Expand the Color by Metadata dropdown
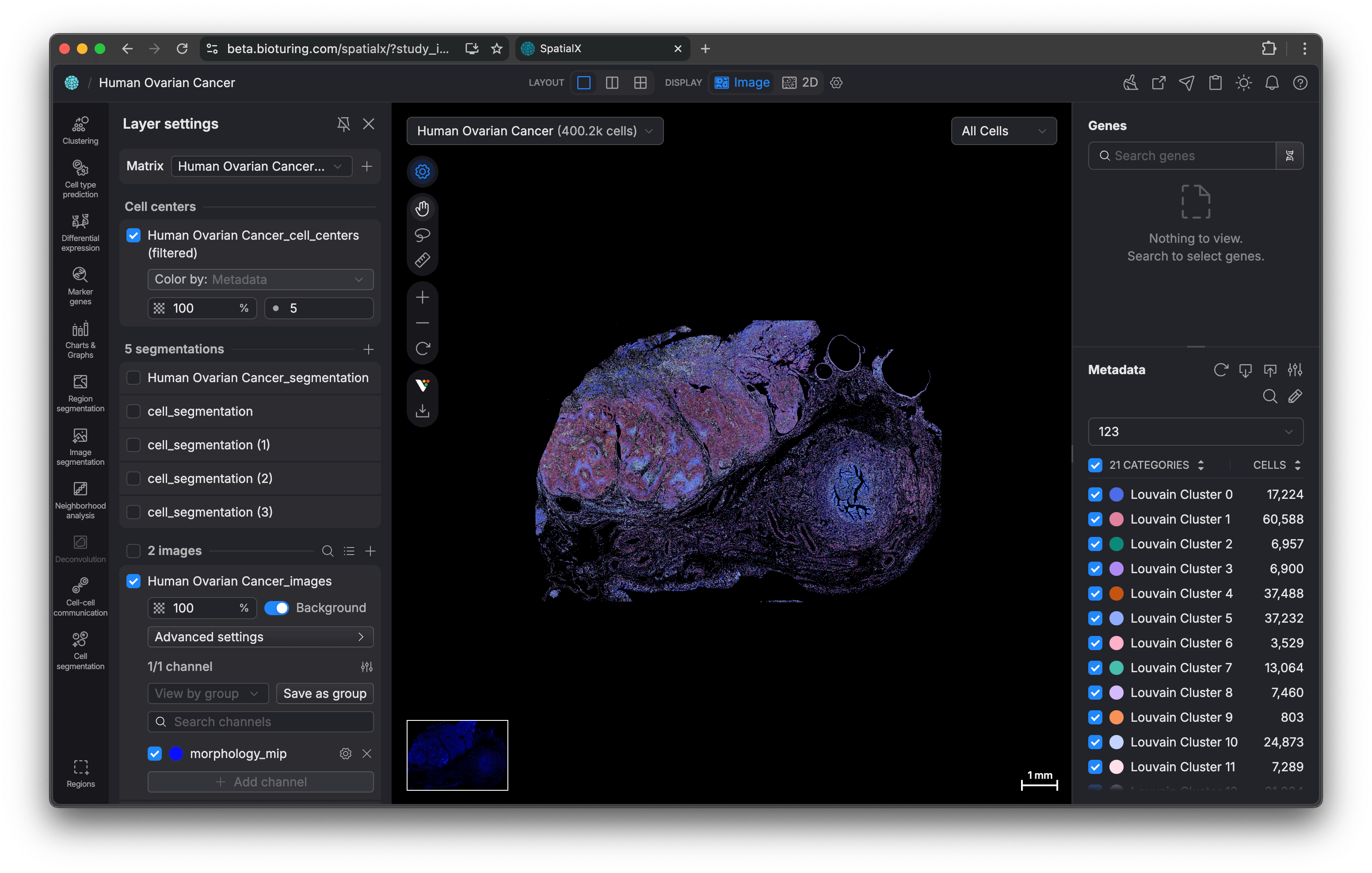This screenshot has width=1372, height=873. pos(260,280)
